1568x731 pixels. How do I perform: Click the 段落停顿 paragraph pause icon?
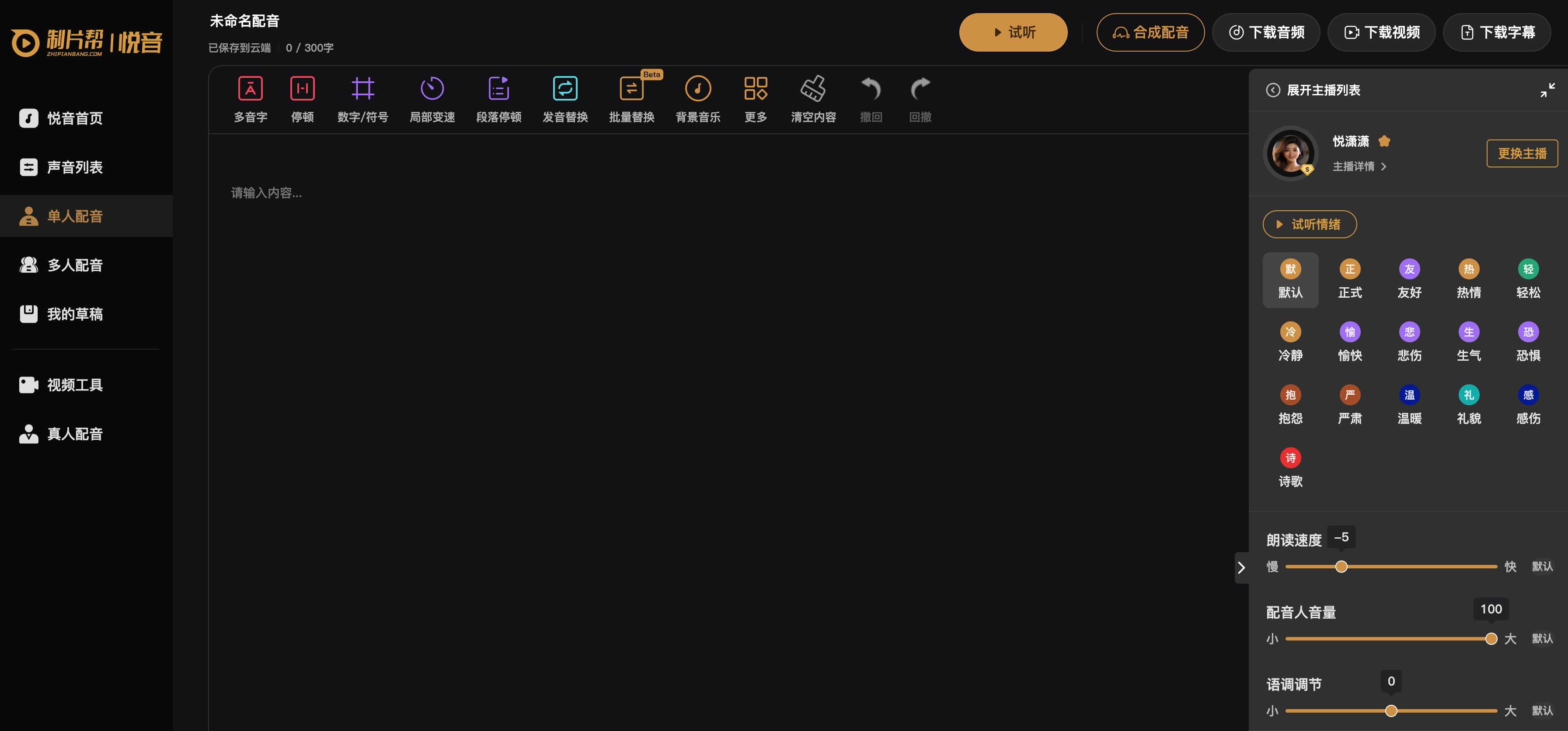tap(498, 89)
